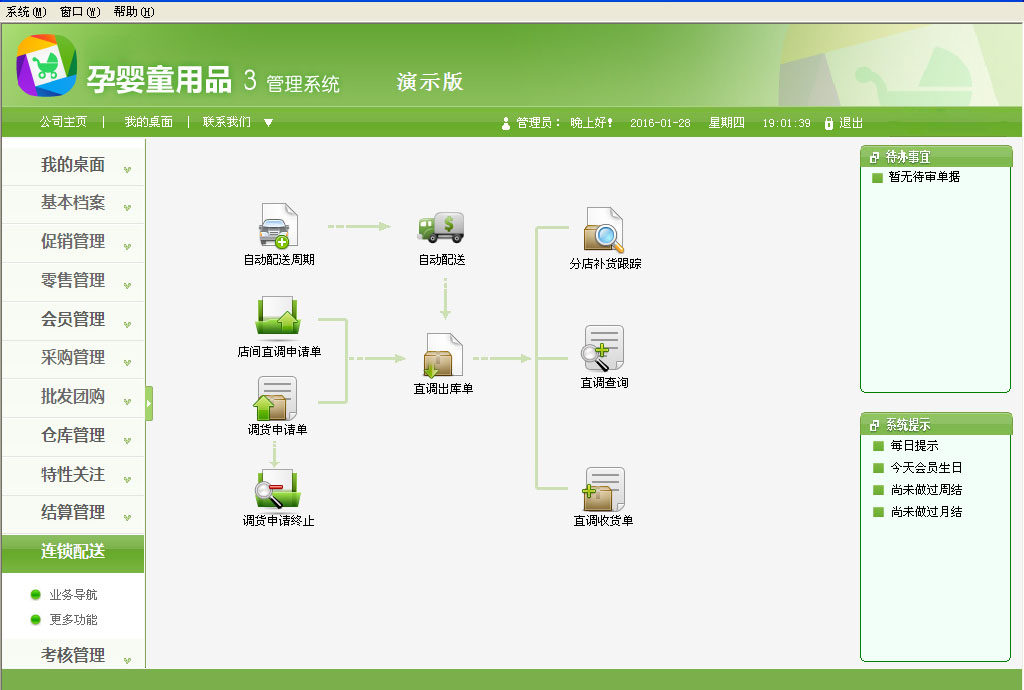Viewport: 1024px width, 690px height.
Task: Open the 自动配送周期 icon
Action: coord(279,226)
